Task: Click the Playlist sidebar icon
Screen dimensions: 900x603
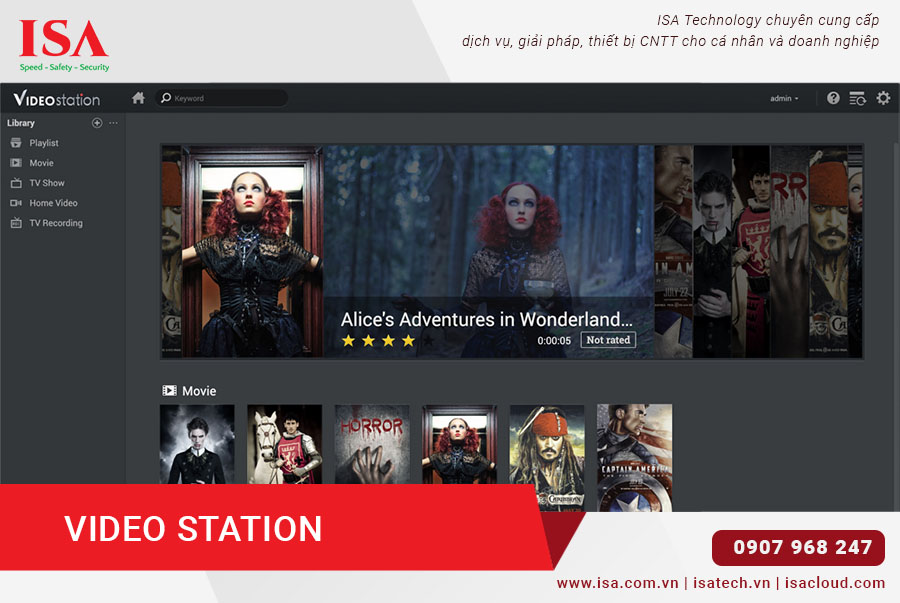Action: [x=16, y=143]
